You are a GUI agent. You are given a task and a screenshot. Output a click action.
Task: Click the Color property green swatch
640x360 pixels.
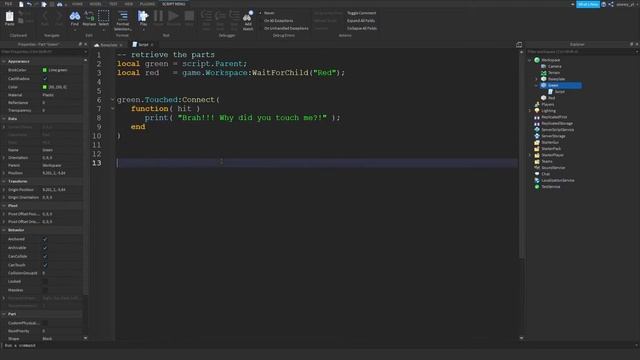click(x=44, y=87)
